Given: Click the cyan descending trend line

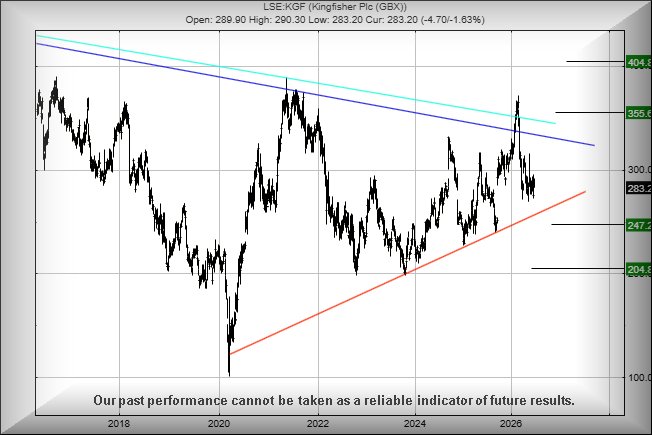Looking at the screenshot, I should pos(296,79).
